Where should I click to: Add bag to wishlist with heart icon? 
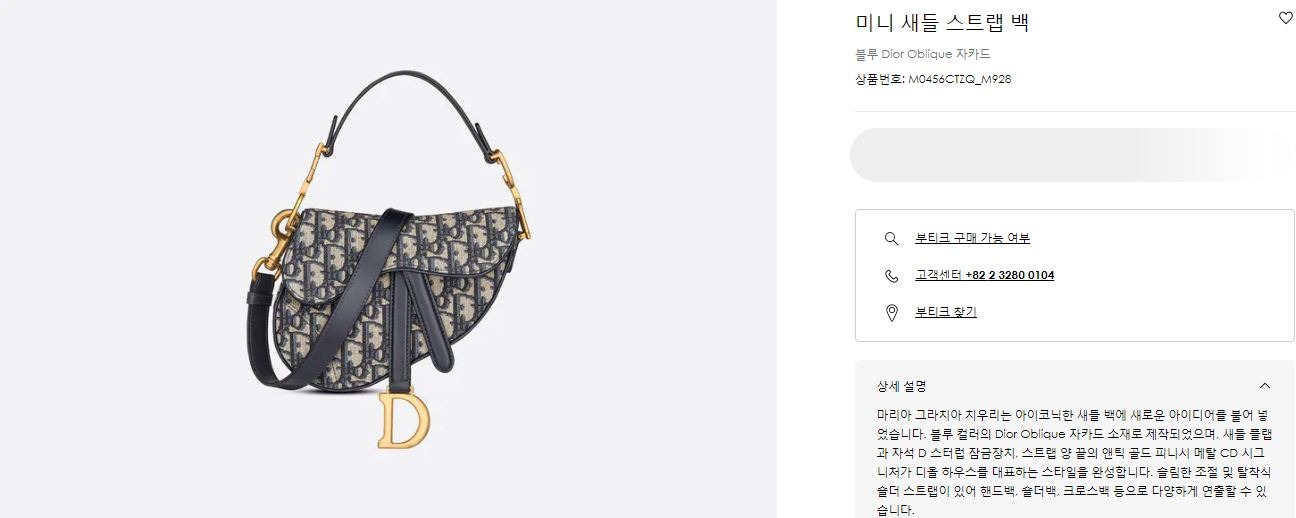pos(1285,18)
